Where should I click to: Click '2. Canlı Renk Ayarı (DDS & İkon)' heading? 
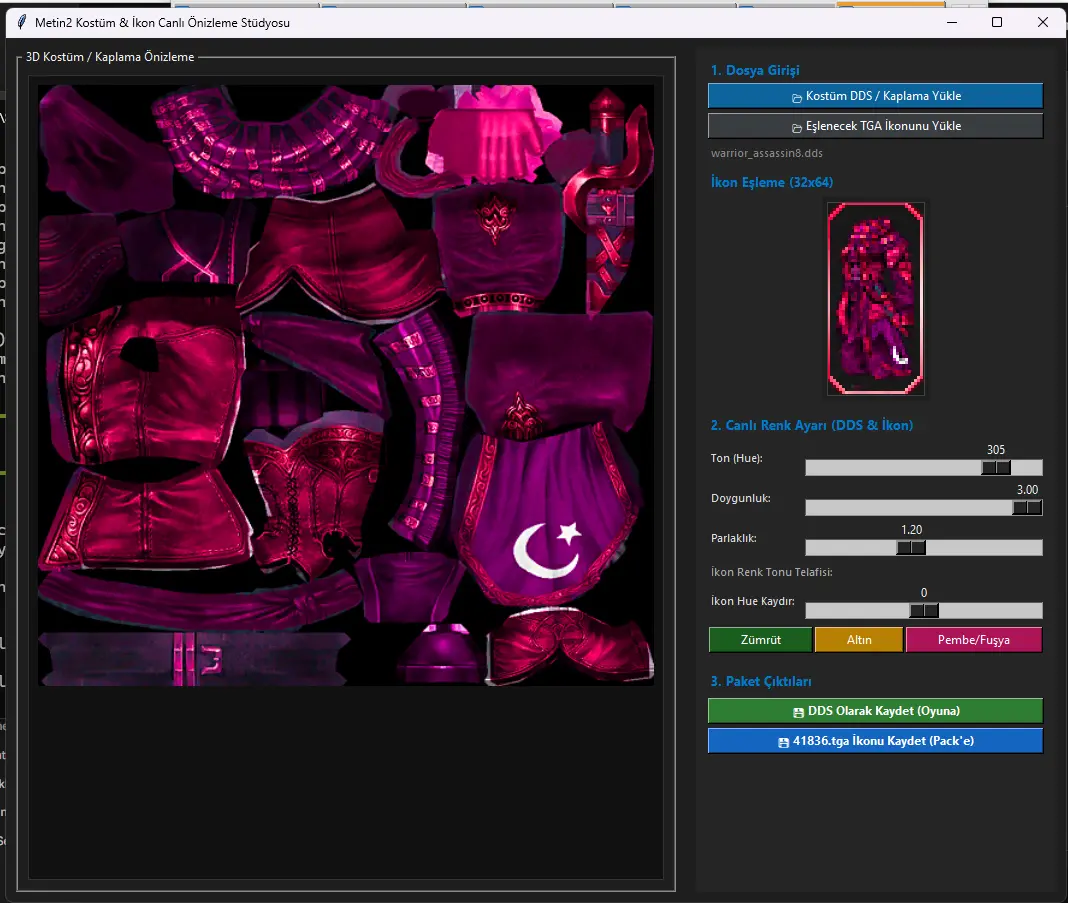click(x=812, y=426)
